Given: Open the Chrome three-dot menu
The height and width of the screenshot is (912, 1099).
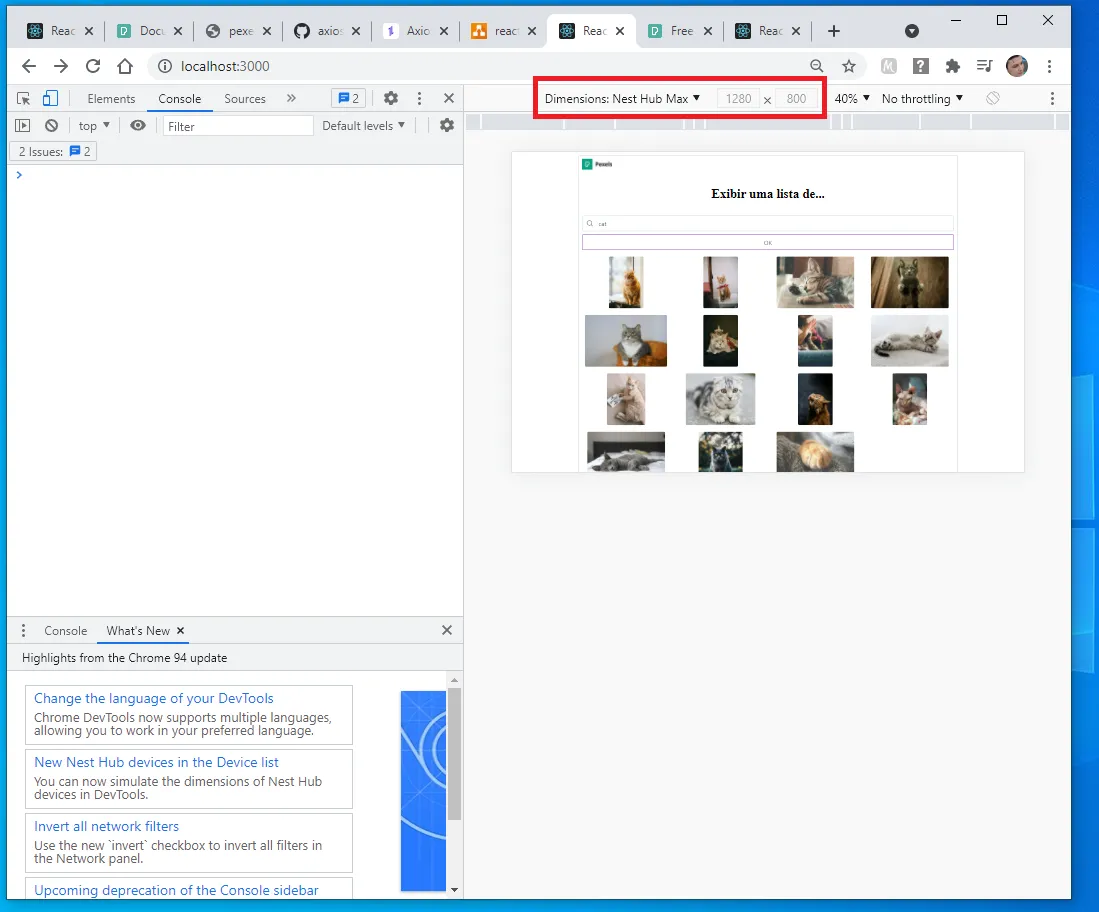Looking at the screenshot, I should point(1049,66).
